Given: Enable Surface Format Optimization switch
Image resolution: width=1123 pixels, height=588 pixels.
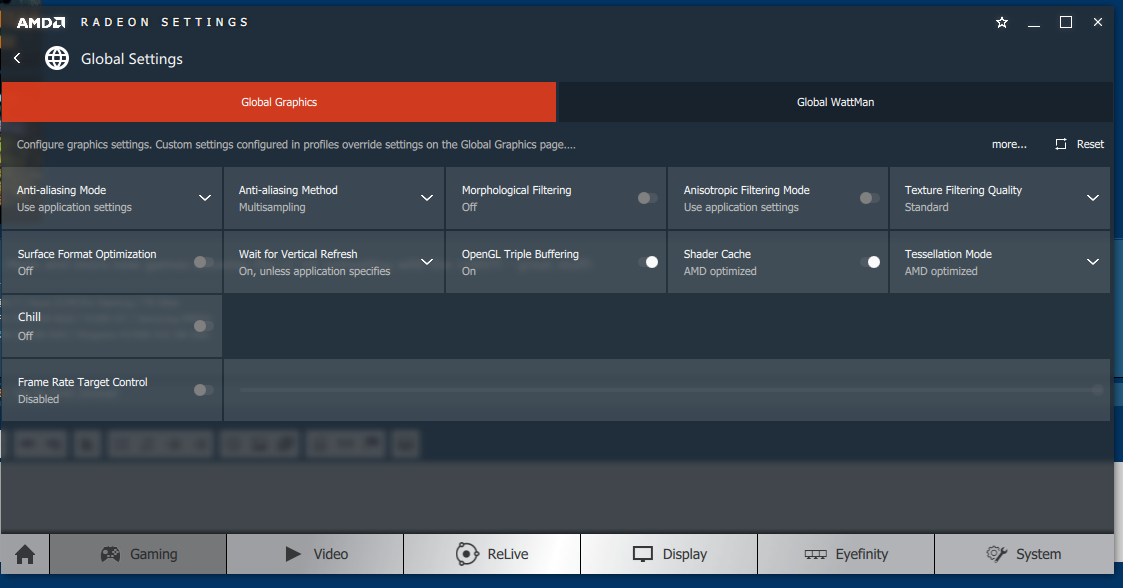Looking at the screenshot, I should 203,262.
